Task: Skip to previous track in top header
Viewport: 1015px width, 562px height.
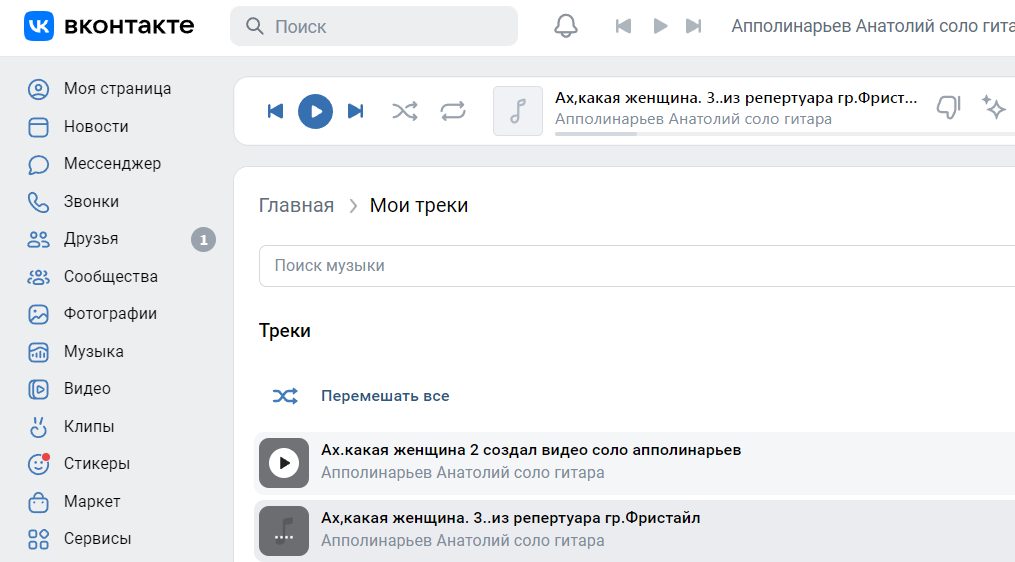Action: (x=623, y=26)
